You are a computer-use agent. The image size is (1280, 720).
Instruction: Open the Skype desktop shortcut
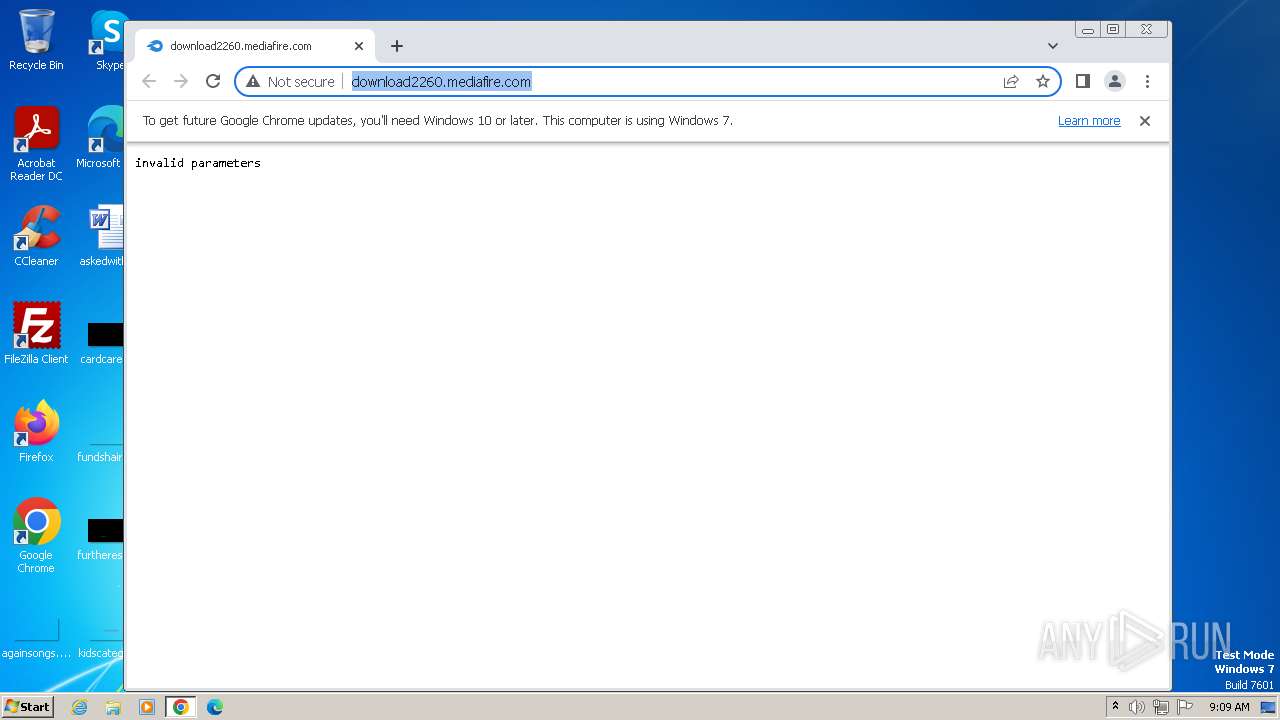(108, 40)
